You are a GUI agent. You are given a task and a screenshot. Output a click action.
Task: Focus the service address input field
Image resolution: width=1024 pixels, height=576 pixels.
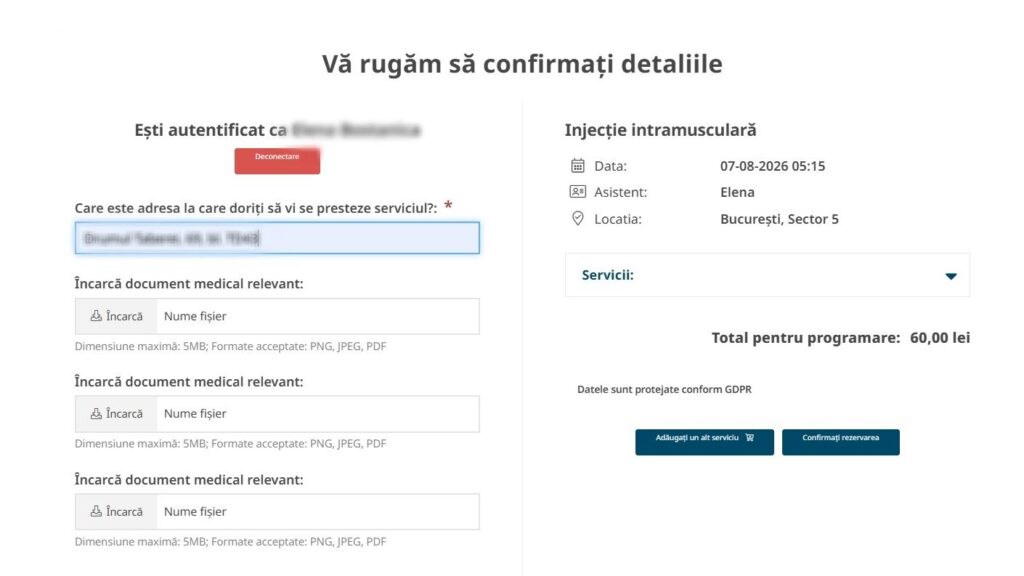point(277,238)
